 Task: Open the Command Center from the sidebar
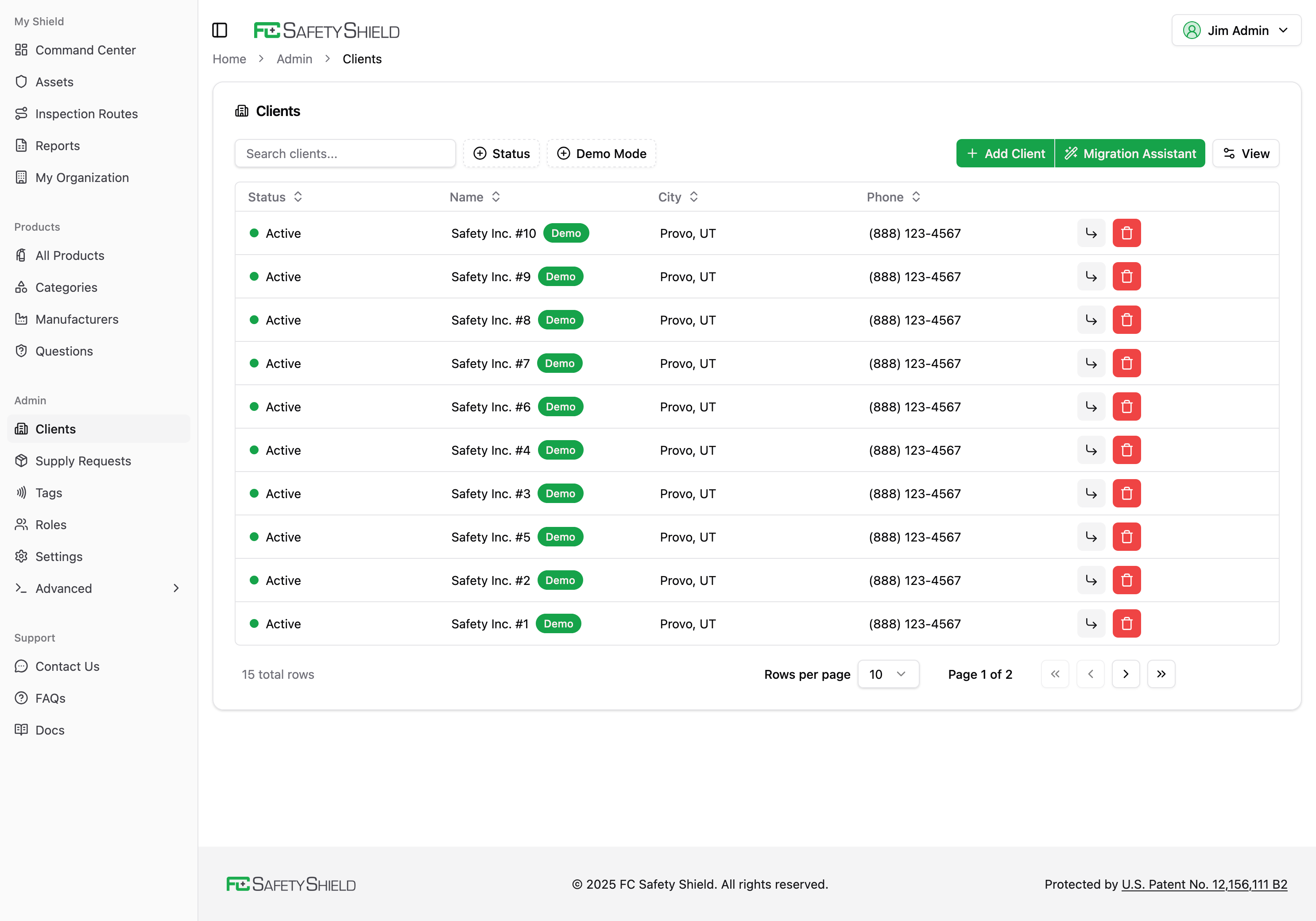tap(85, 50)
